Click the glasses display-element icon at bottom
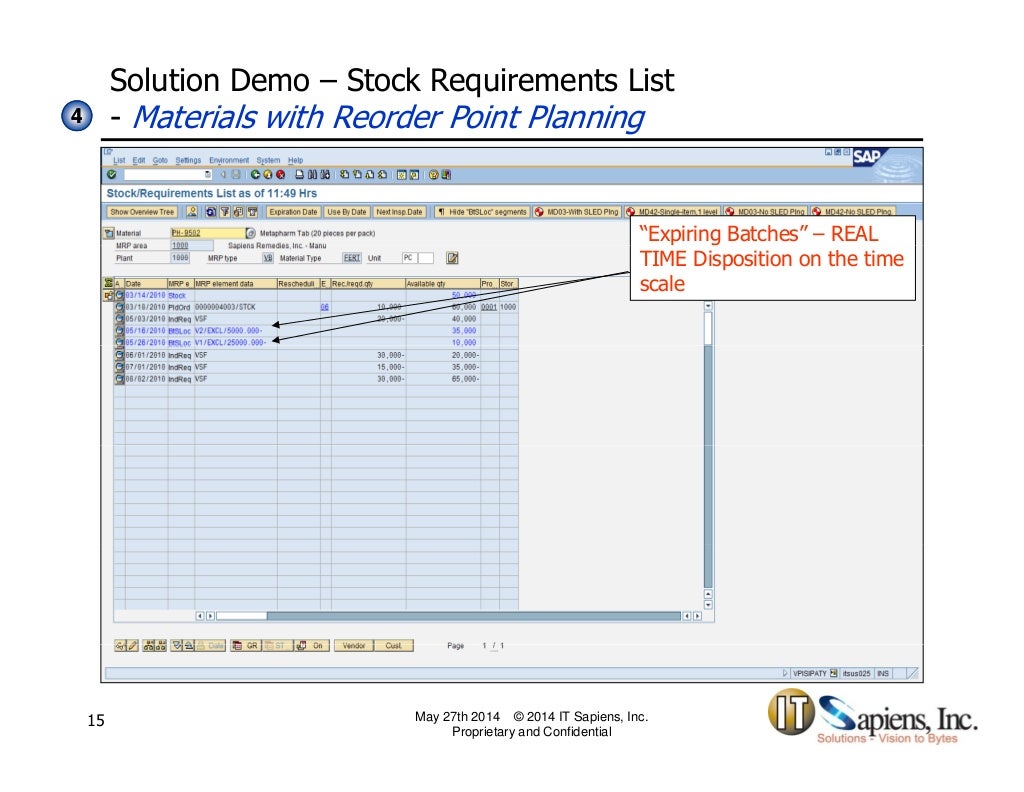 point(120,646)
